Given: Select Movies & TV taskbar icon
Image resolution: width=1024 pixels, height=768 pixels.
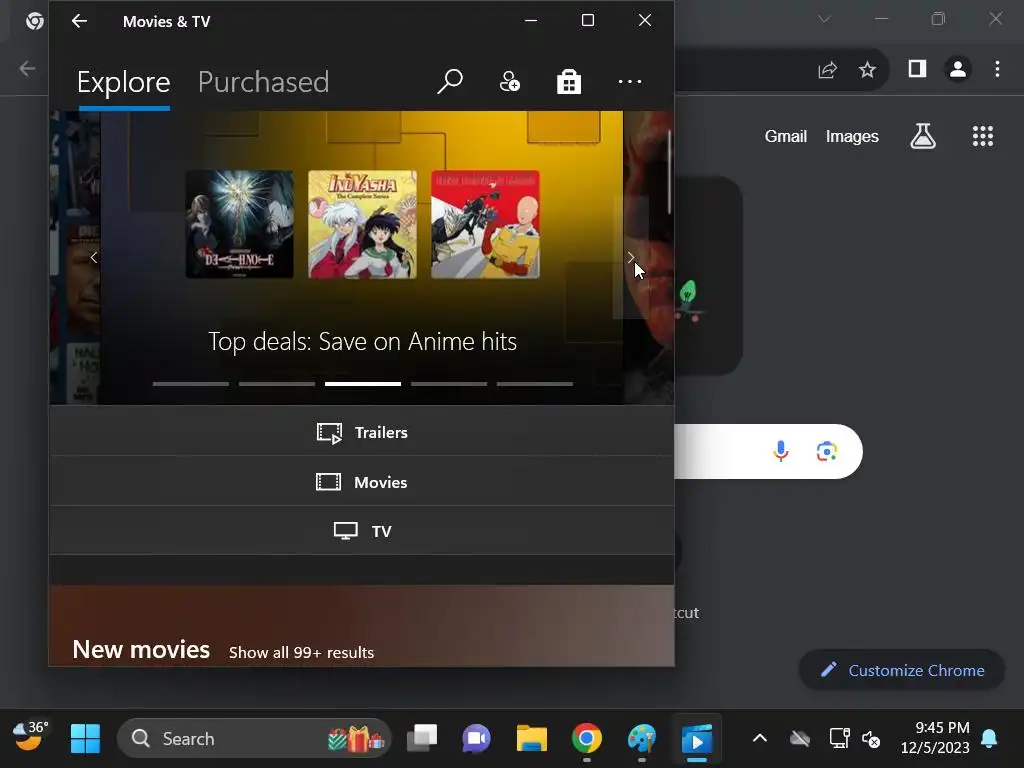Looking at the screenshot, I should 697,739.
